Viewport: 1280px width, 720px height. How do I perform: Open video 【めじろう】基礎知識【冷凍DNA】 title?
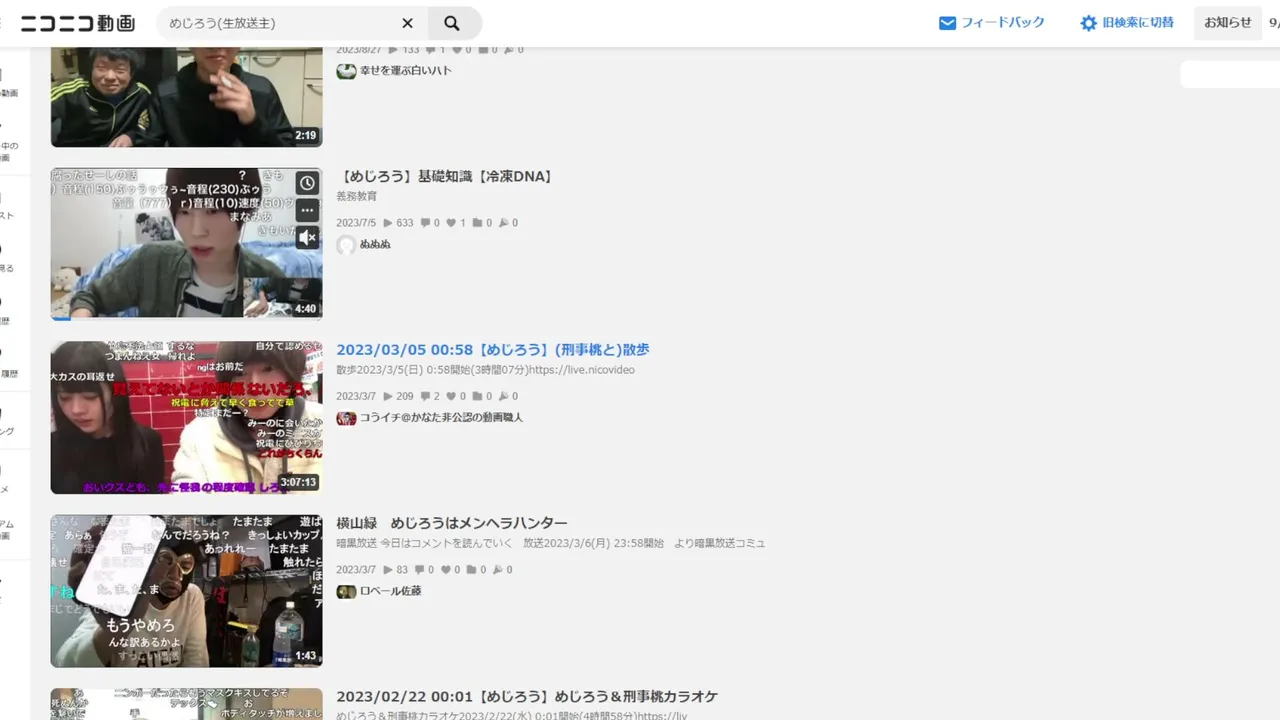445,177
